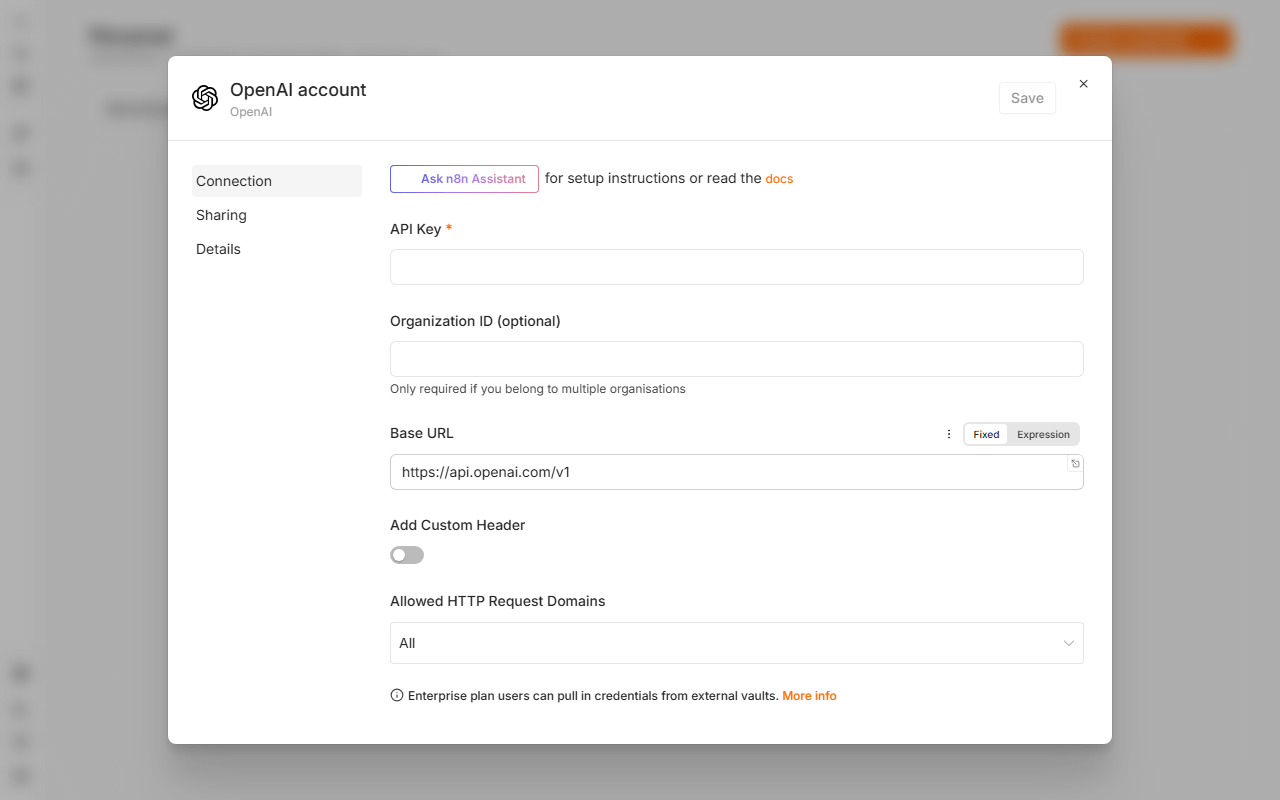Select the Fixed mode for Base URL
Viewport: 1280px width, 800px height.
coord(986,434)
